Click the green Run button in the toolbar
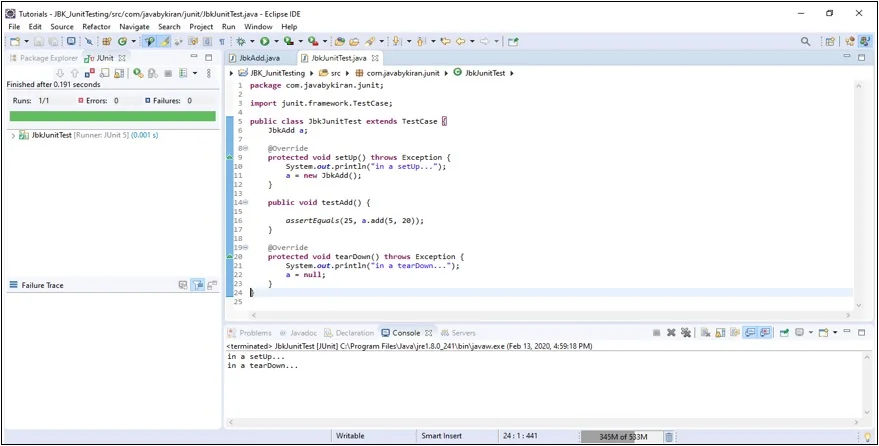879x446 pixels. coord(265,41)
